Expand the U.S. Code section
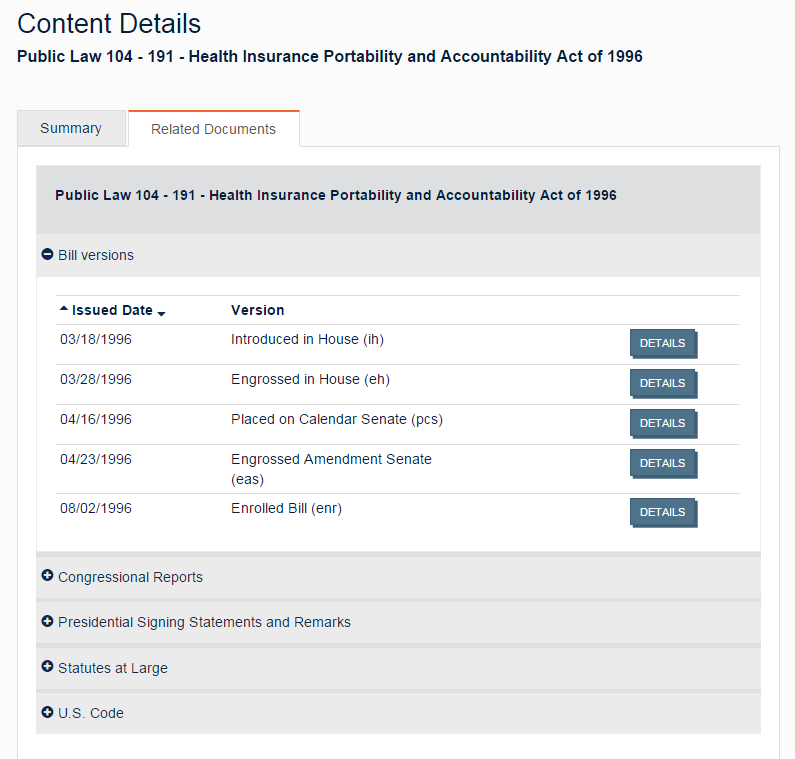This screenshot has width=795, height=759. [x=91, y=713]
